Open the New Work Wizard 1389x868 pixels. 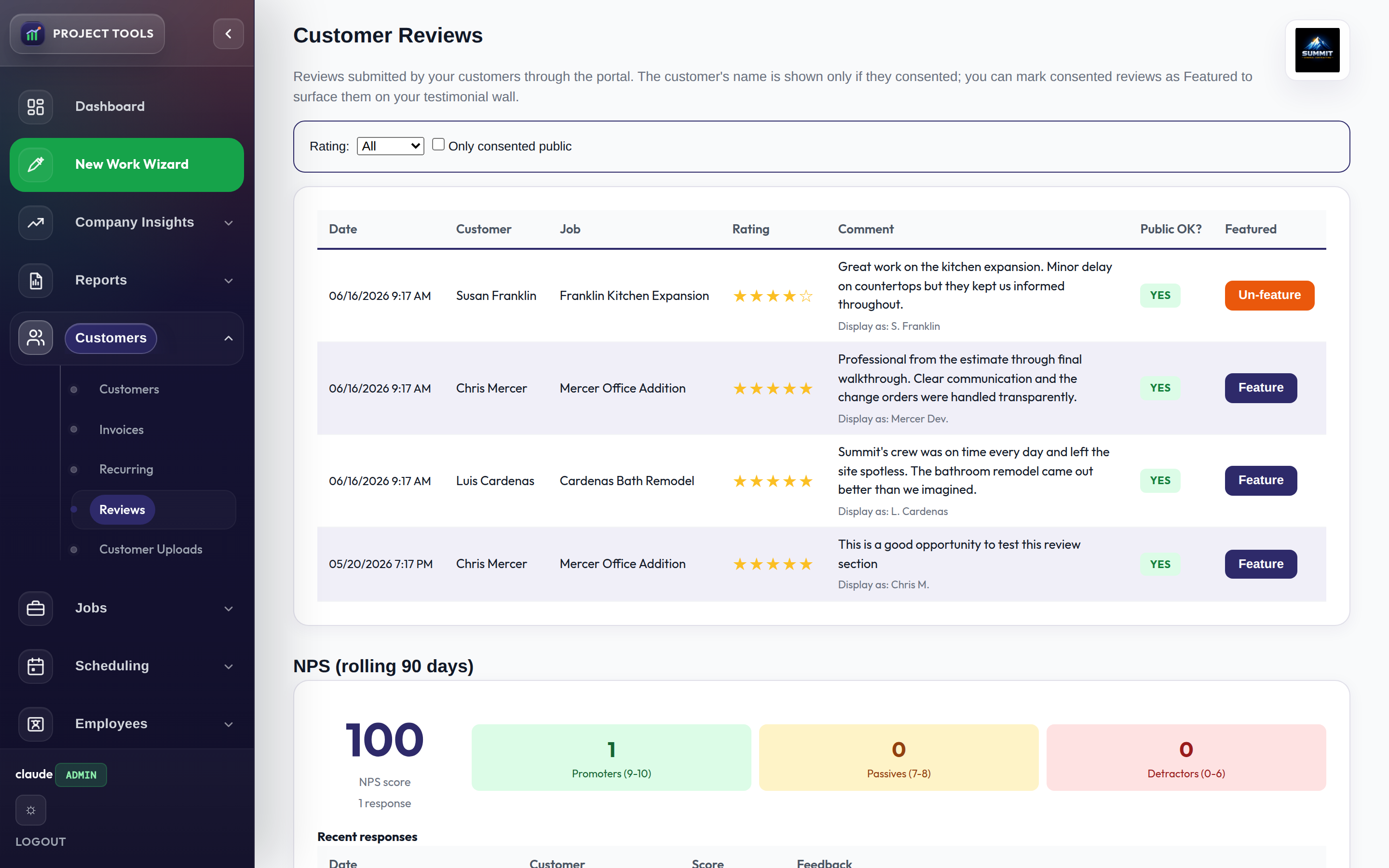pyautogui.click(x=127, y=165)
